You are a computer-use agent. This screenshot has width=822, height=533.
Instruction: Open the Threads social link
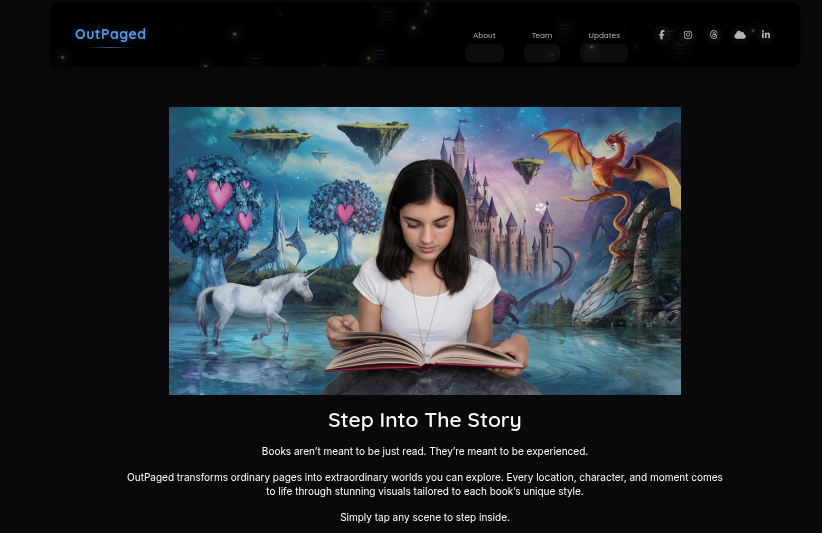pos(713,35)
